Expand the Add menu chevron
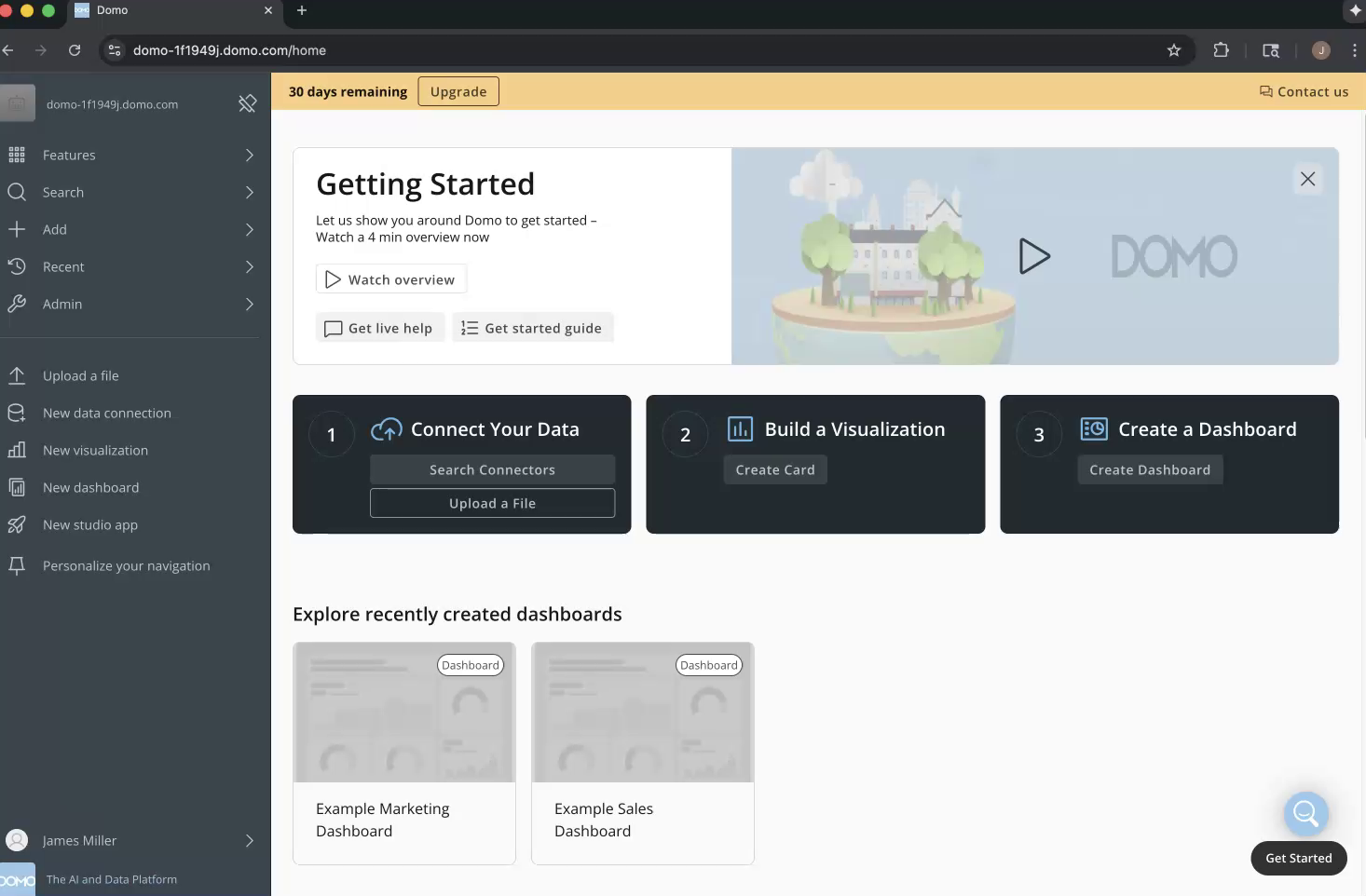The image size is (1366, 896). (x=249, y=229)
